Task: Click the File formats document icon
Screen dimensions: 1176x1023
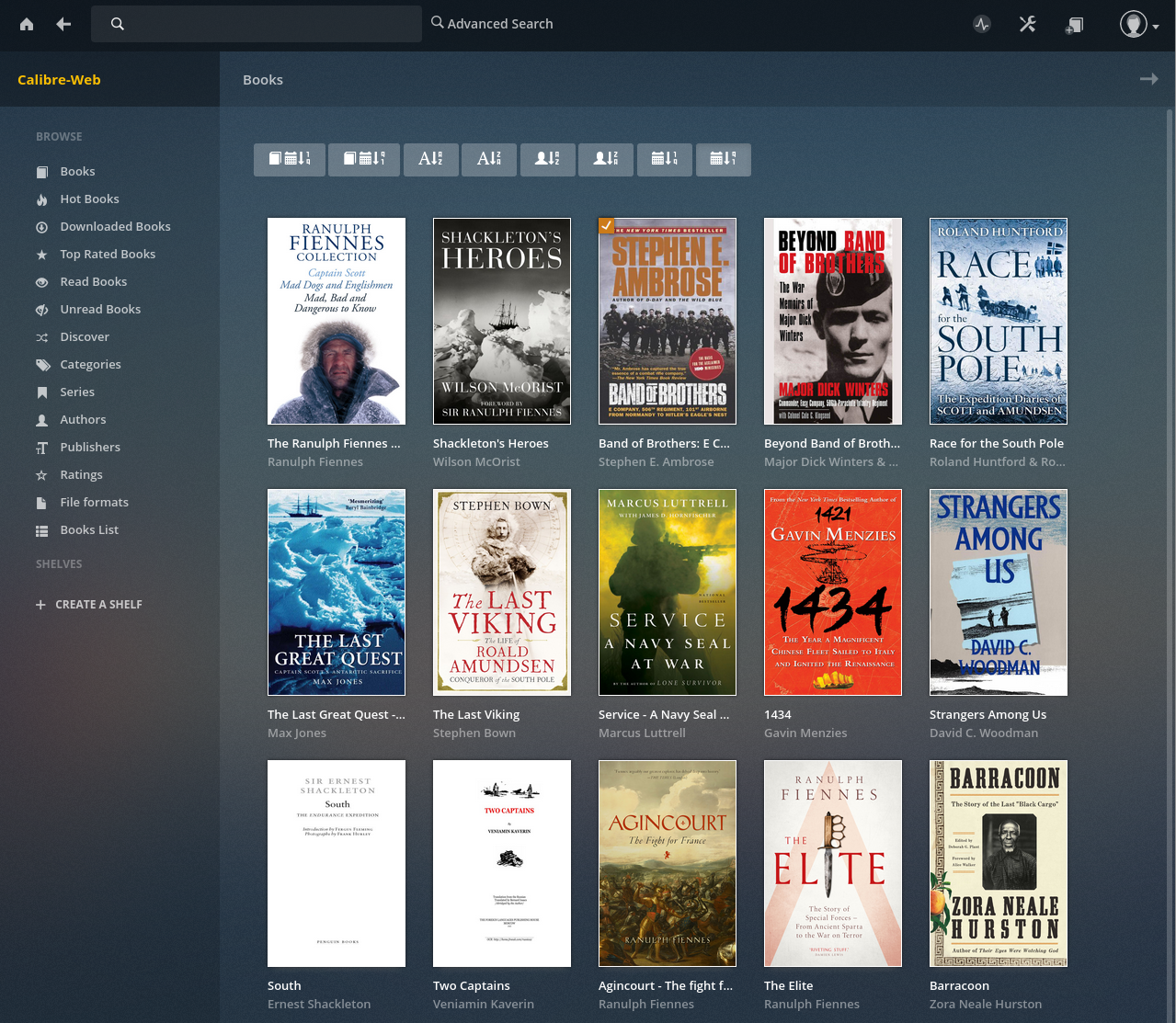Action: coord(41,503)
